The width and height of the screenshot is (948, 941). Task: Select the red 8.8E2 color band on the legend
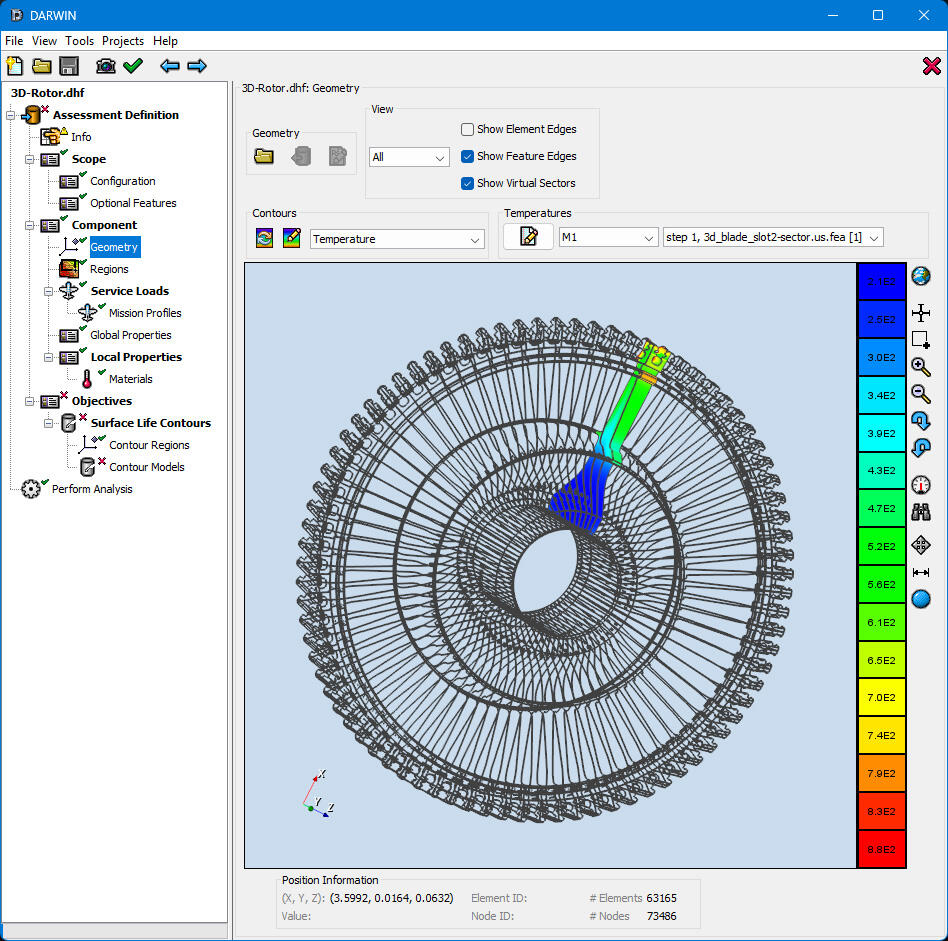pos(881,849)
